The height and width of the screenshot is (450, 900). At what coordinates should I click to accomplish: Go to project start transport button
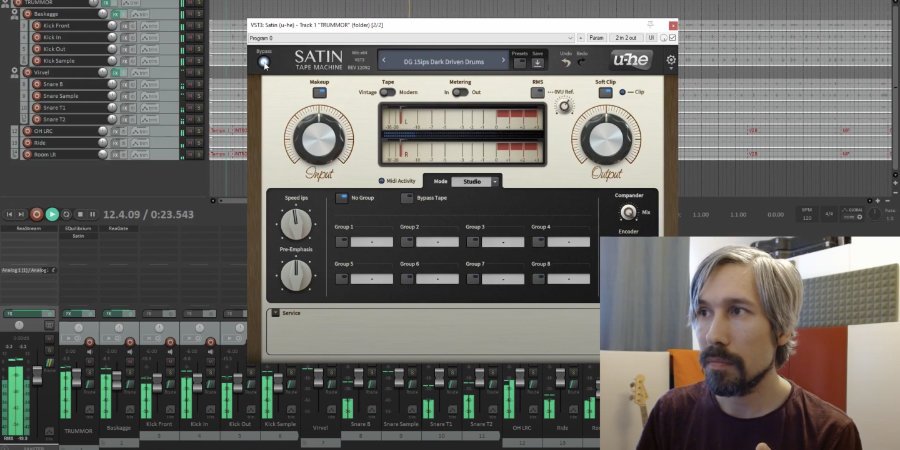coord(9,214)
